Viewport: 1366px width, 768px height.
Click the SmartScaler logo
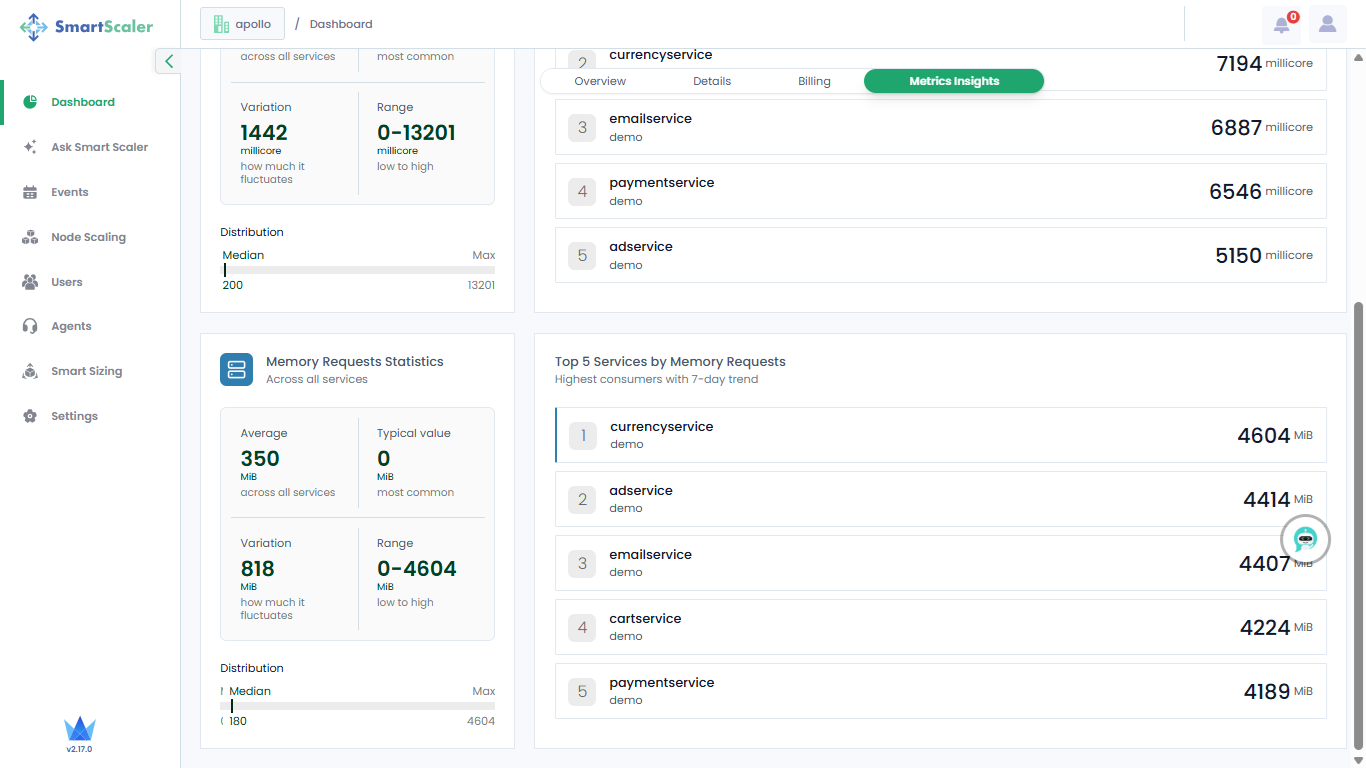pos(87,27)
